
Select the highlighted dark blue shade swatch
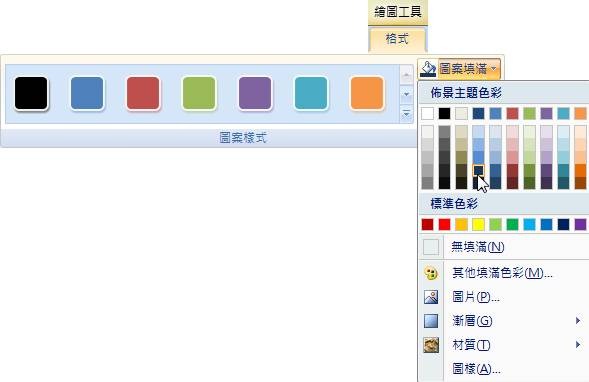point(478,170)
